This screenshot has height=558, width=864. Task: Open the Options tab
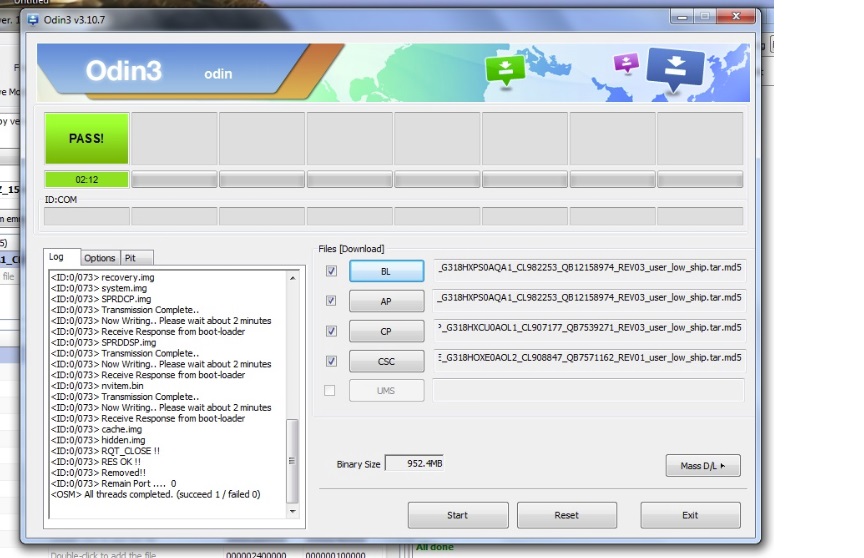(x=100, y=258)
